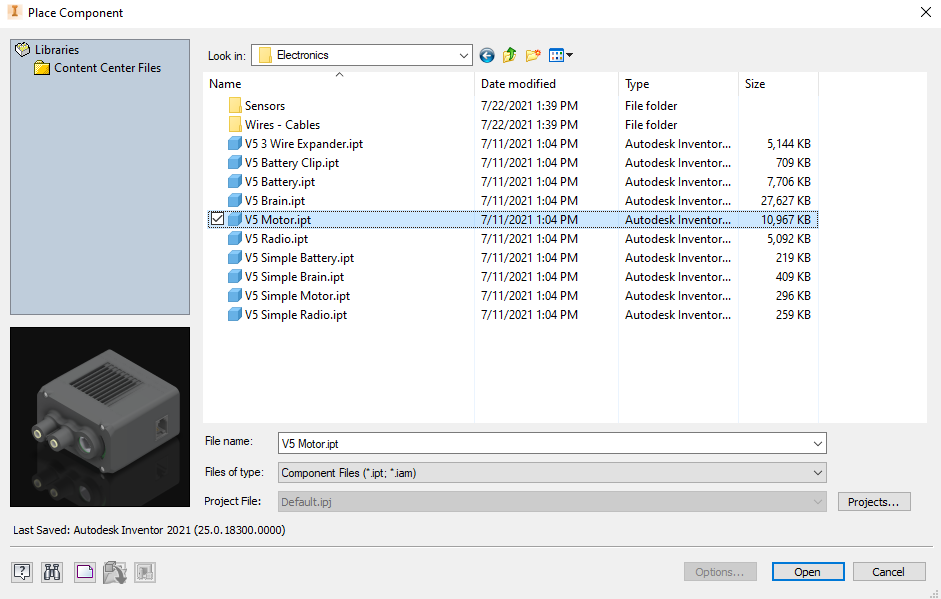The width and height of the screenshot is (941, 599).
Task: Click the V5 Battery Clip part icon
Action: click(x=235, y=163)
